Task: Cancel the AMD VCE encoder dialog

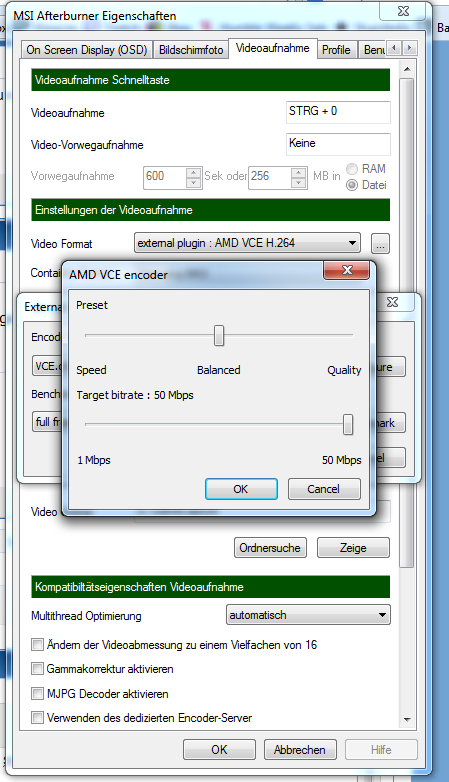Action: click(324, 489)
